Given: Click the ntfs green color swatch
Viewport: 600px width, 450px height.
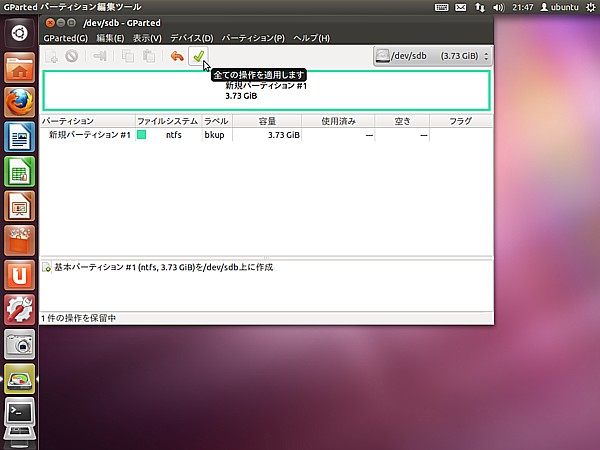Looking at the screenshot, I should pyautogui.click(x=142, y=135).
